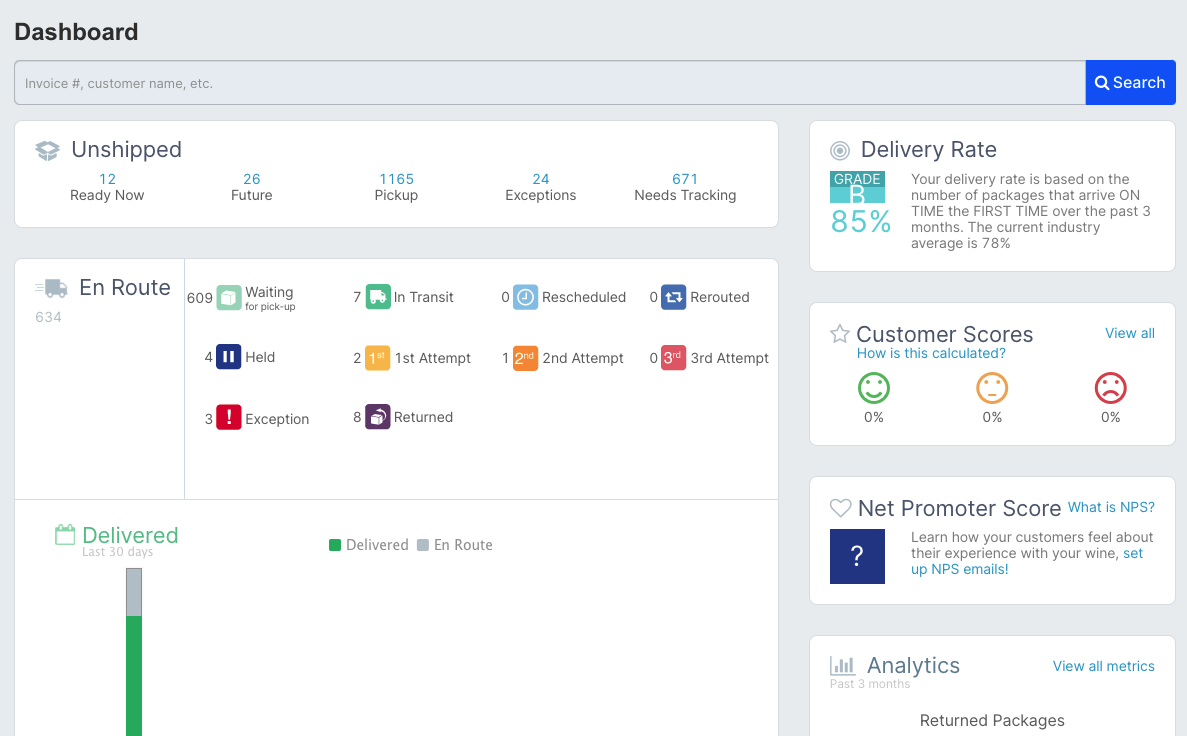Viewport: 1187px width, 736px height.
Task: Open View all metrics in Analytics
Action: click(x=1103, y=666)
